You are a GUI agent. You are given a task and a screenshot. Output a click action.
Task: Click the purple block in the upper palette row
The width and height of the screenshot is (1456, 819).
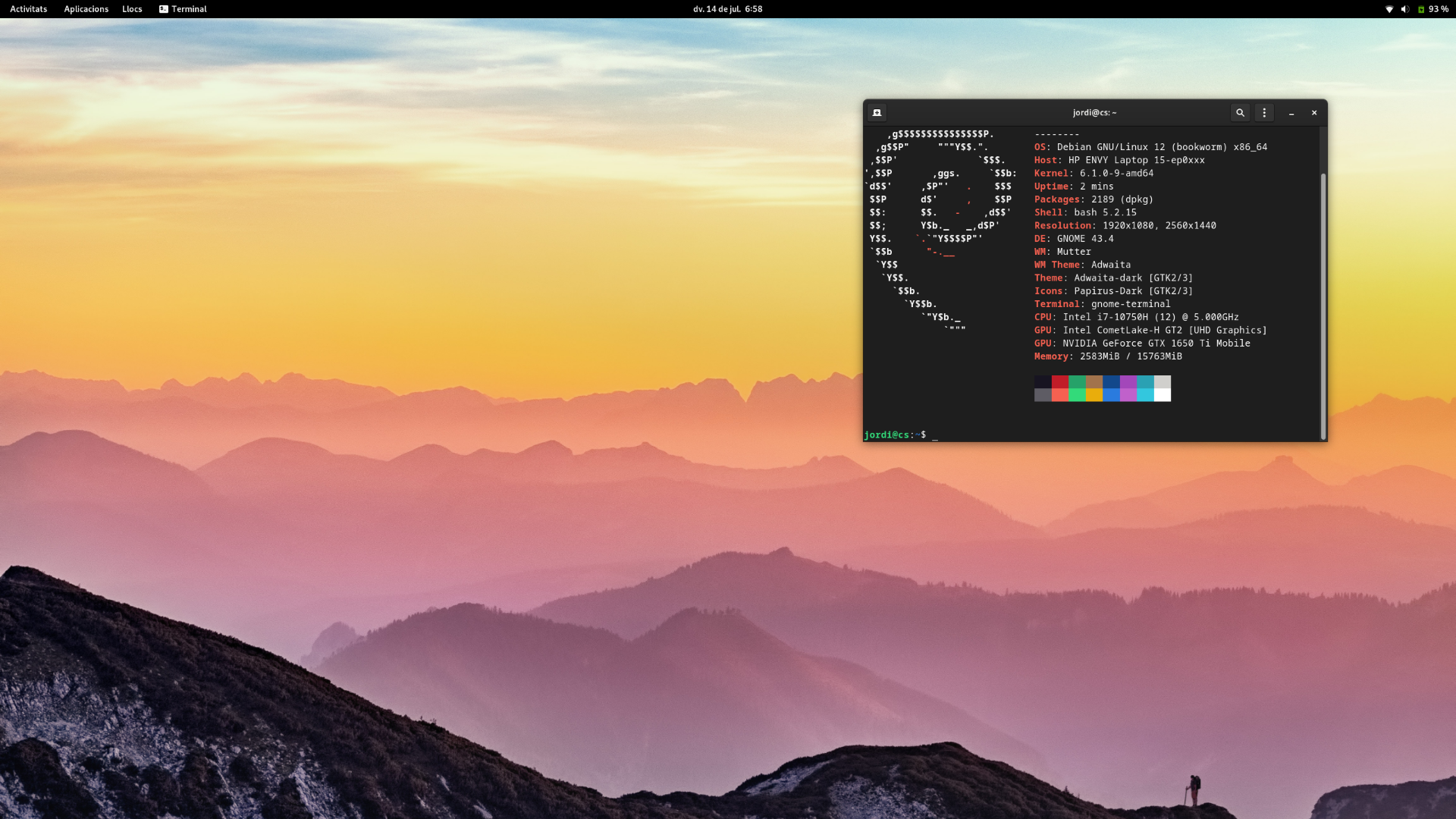pos(1128,381)
